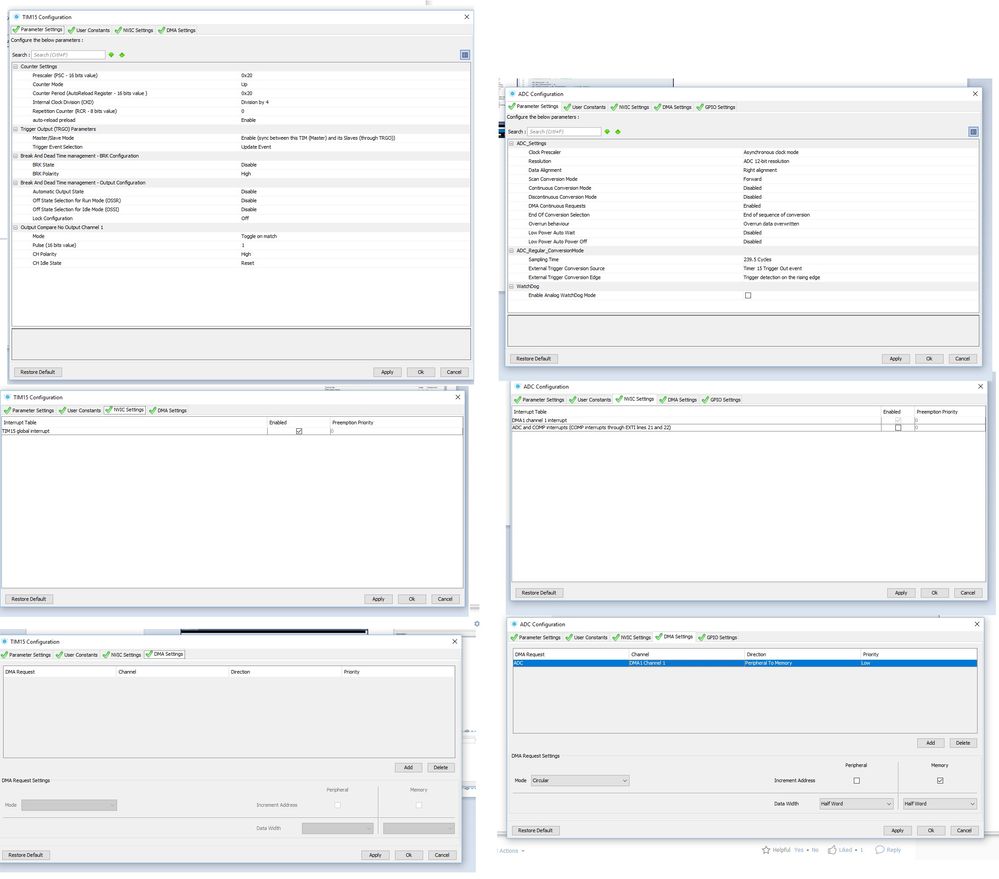Collapse Trigger Output (TRGO) Parameters group
Viewport: 999px width, 879px height.
pos(16,129)
